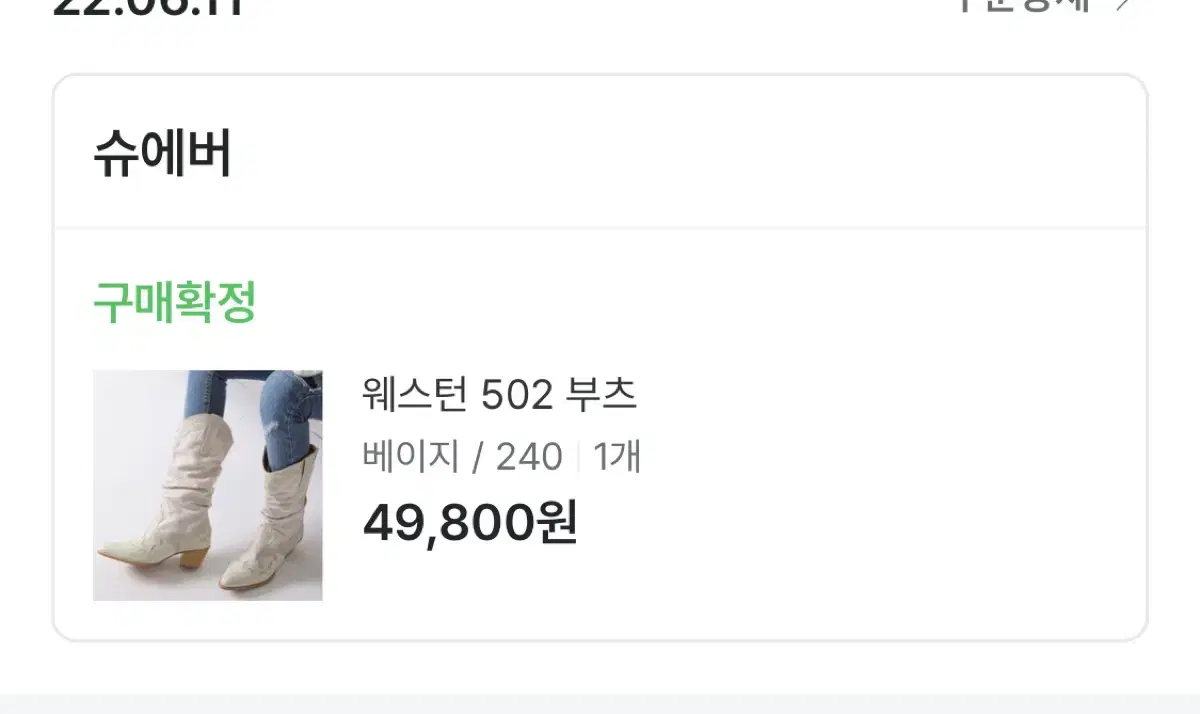The width and height of the screenshot is (1200, 714).
Task: Tap the 1개 quantity label
Action: coord(617,457)
